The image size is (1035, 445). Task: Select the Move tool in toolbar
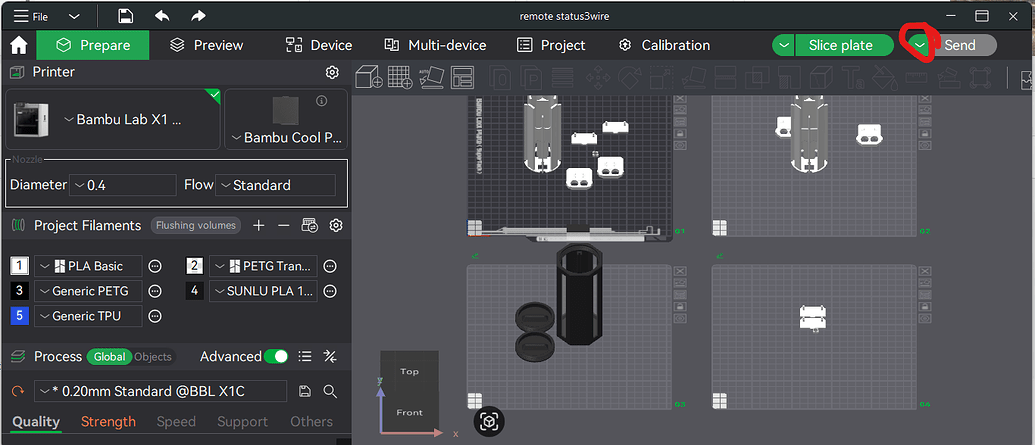598,78
